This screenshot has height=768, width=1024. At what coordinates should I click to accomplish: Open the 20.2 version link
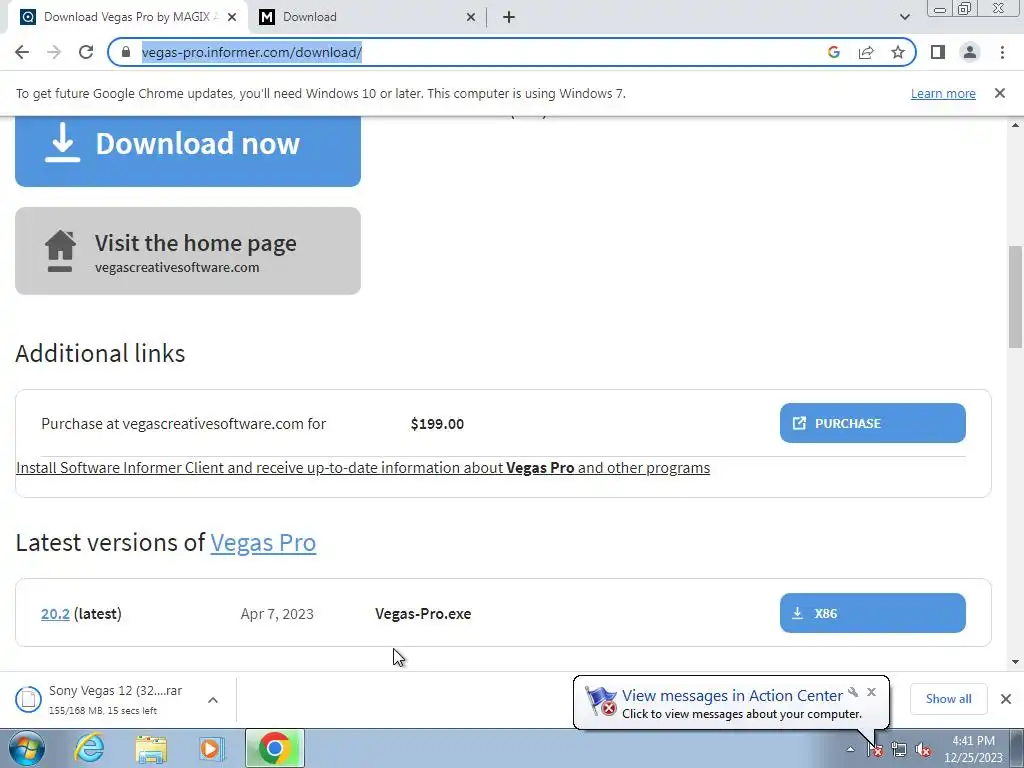pyautogui.click(x=56, y=614)
